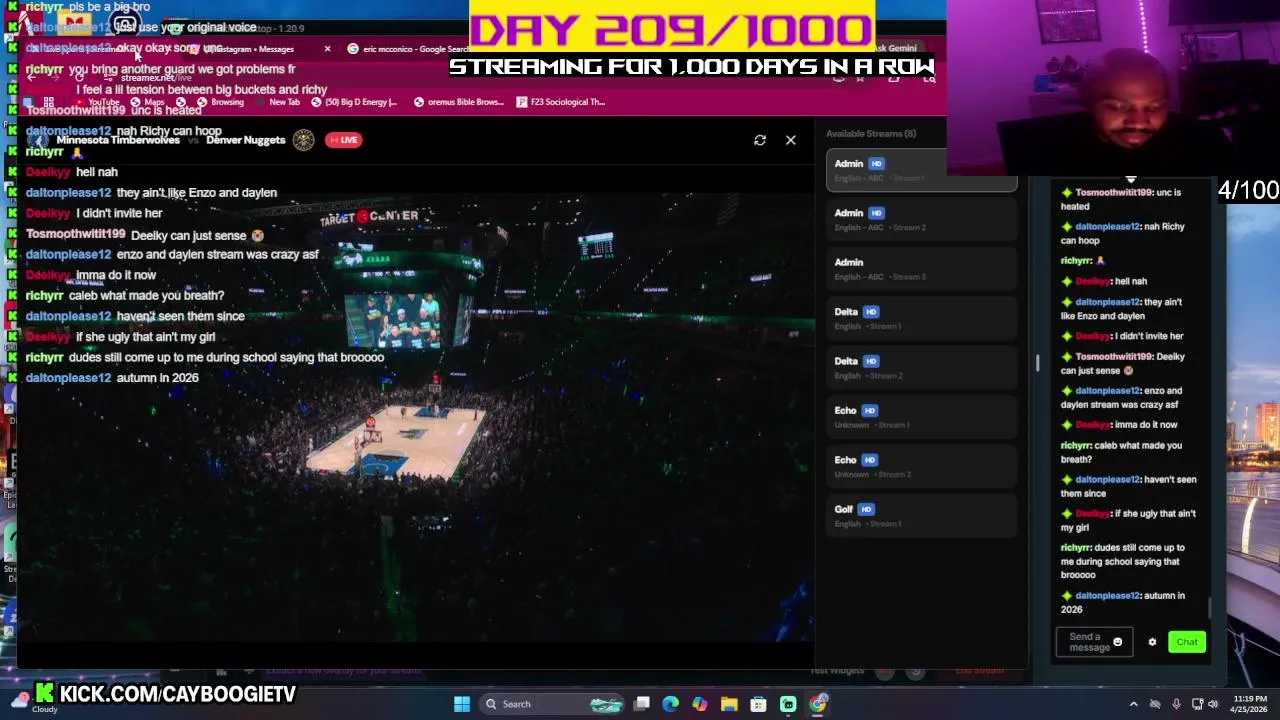Viewport: 1280px width, 720px height.
Task: Switch to the Ask Gemini tab
Action: point(893,48)
